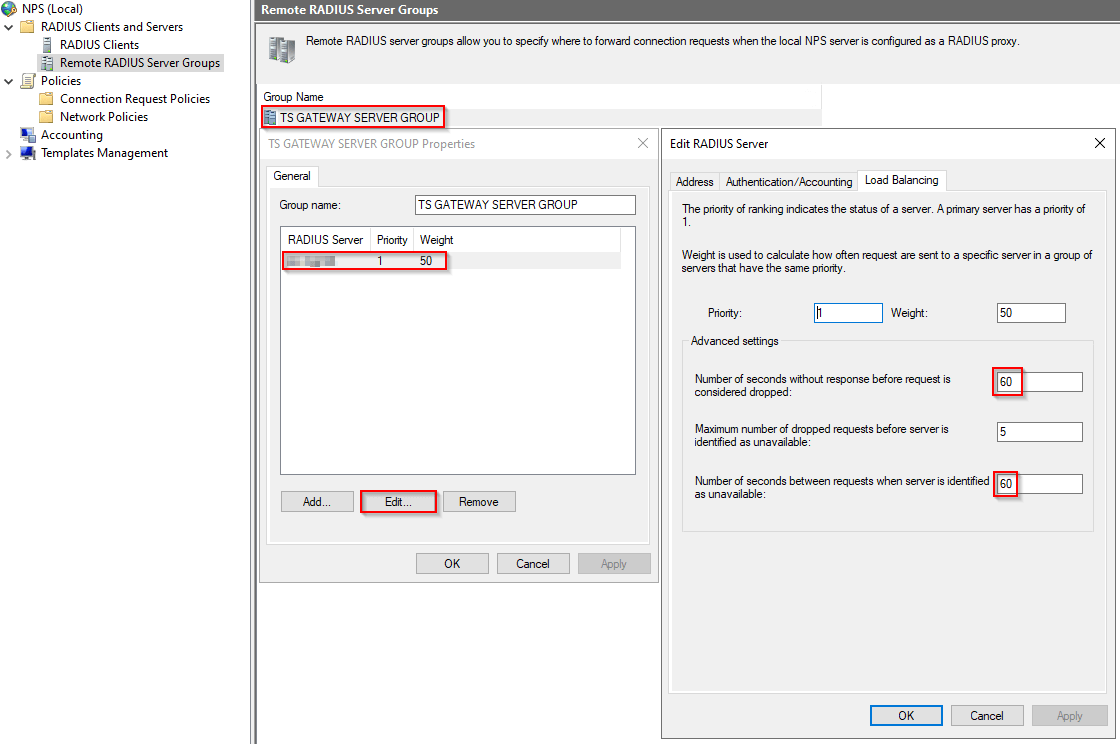Click the Policies scroll icon
The width and height of the screenshot is (1120, 744).
pyautogui.click(x=28, y=81)
